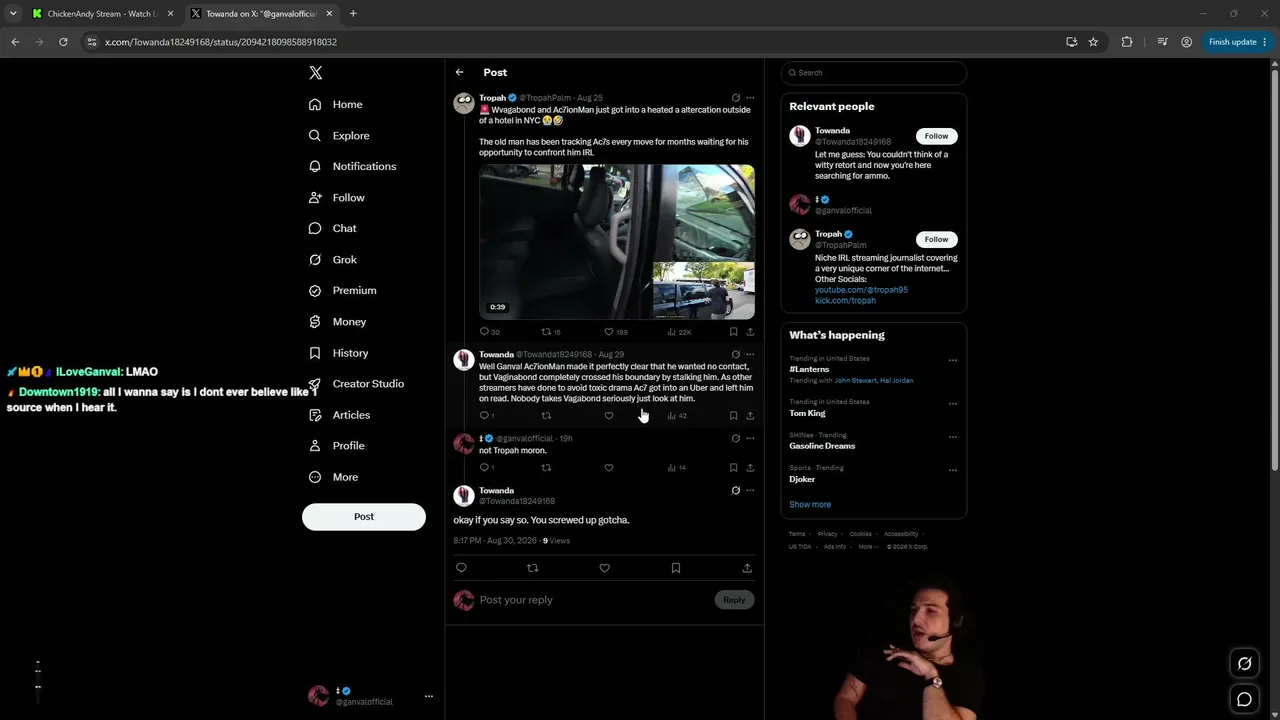Image resolution: width=1280 pixels, height=720 pixels.
Task: Open options for Djoker trend
Action: point(953,469)
